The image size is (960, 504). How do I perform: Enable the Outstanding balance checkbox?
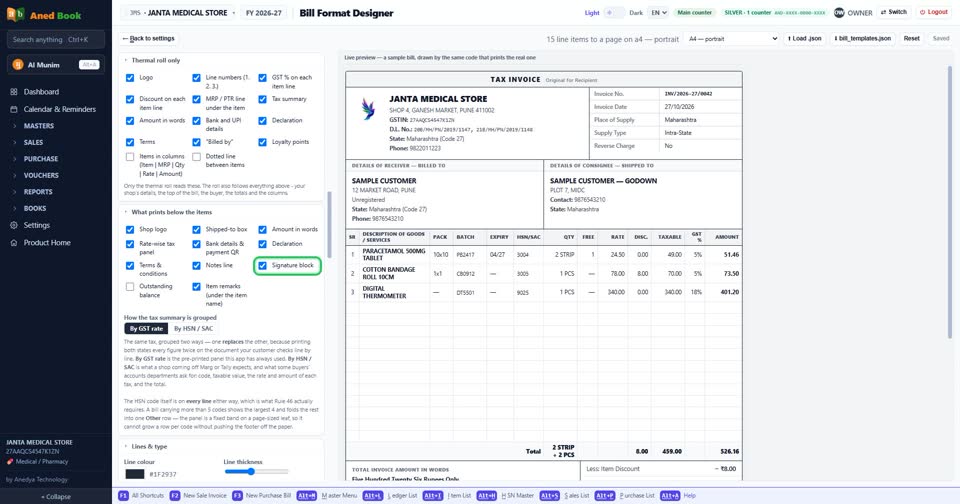[130, 287]
